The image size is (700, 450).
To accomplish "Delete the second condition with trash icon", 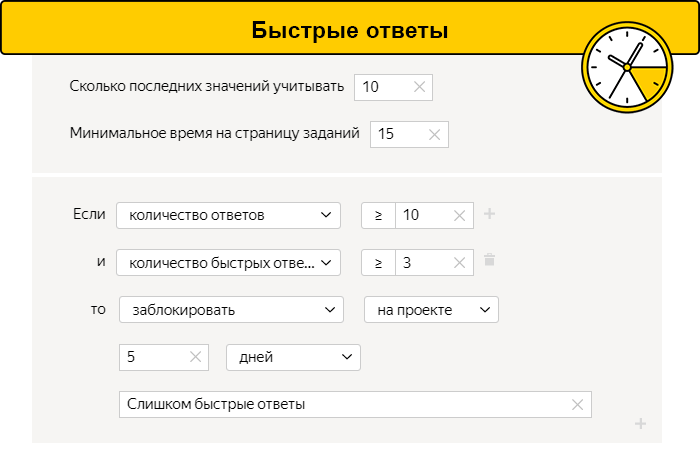I will click(489, 261).
